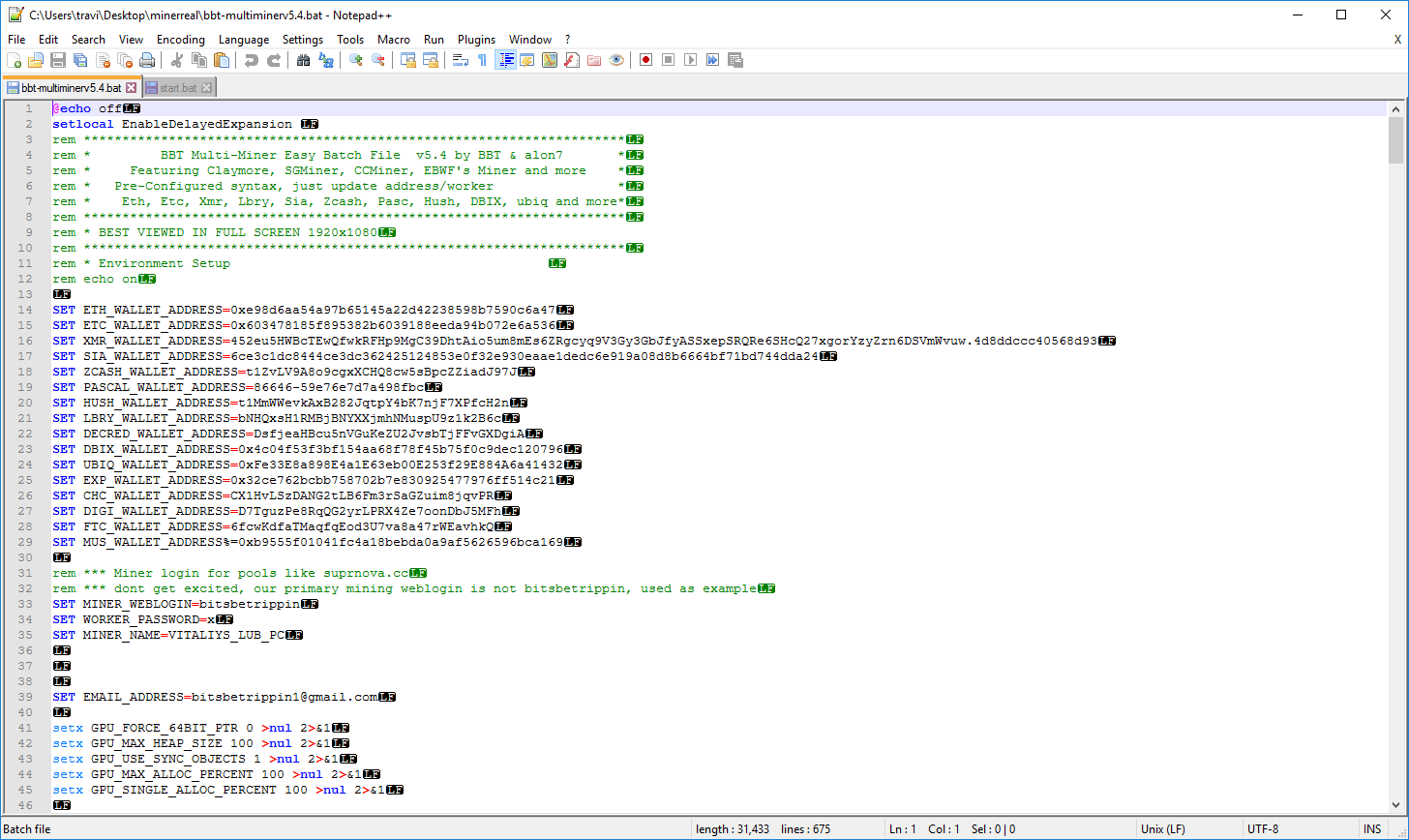This screenshot has width=1409, height=840.
Task: Open the File menu
Action: 16,40
